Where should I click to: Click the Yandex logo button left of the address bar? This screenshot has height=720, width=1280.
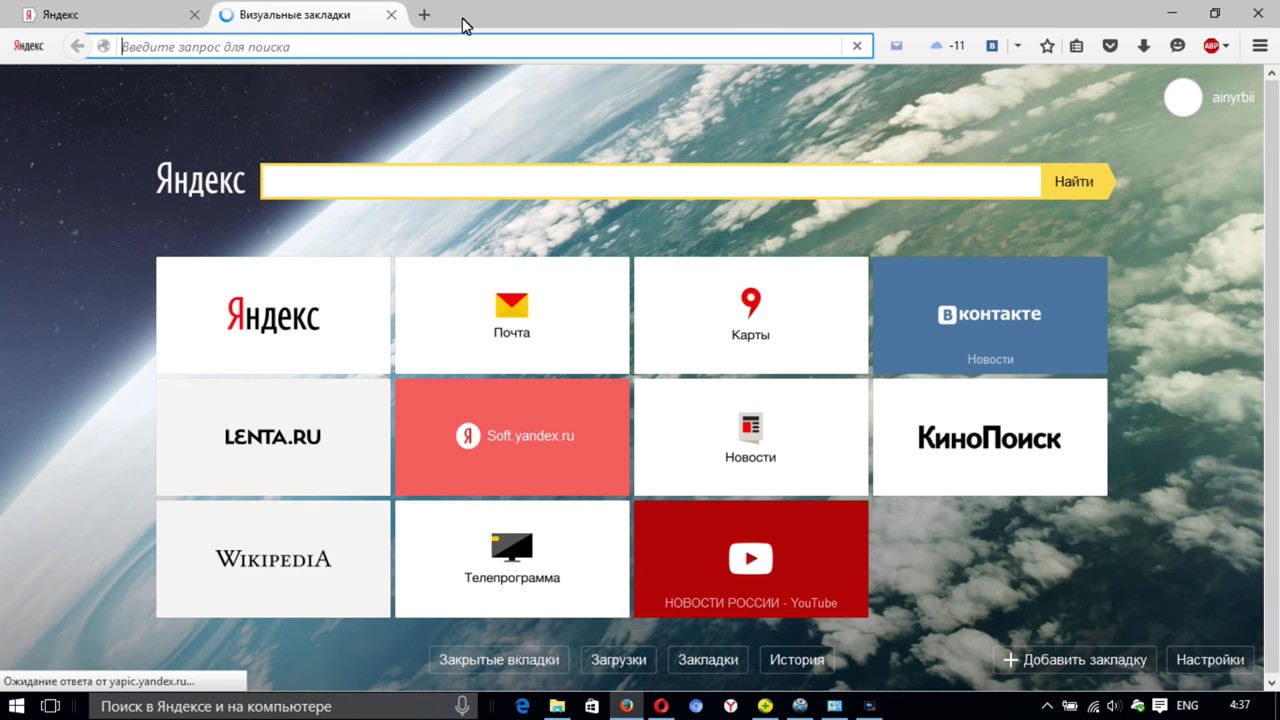coord(28,46)
